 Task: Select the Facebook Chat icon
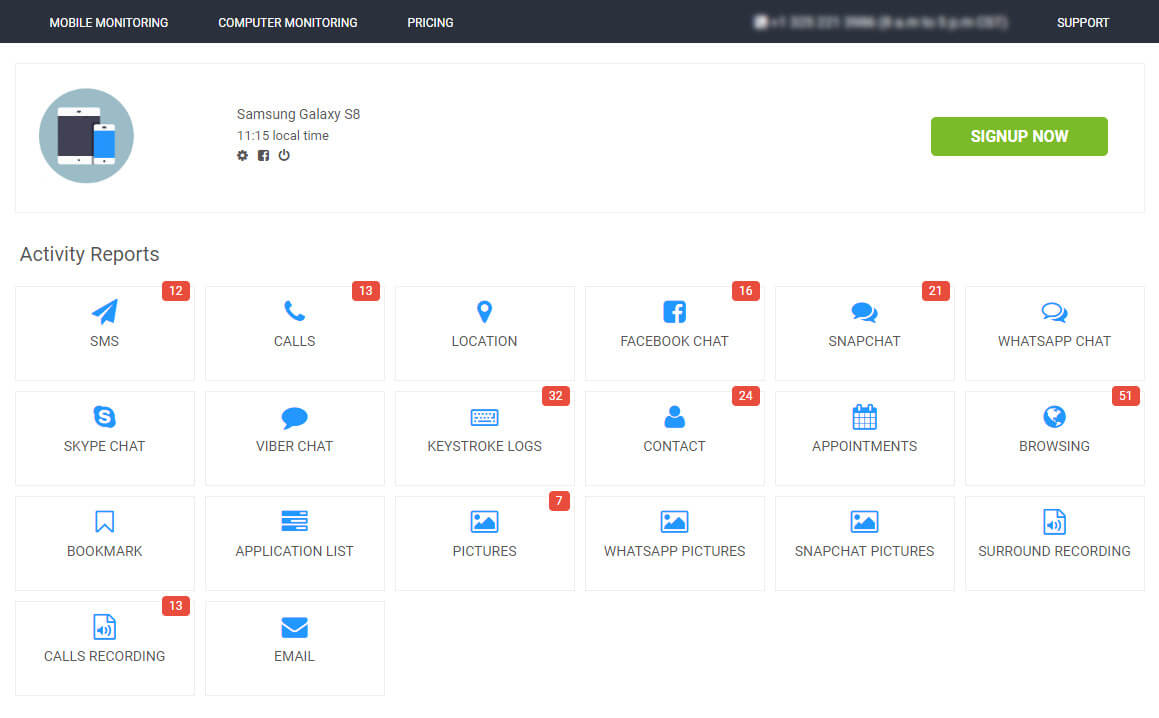click(674, 312)
